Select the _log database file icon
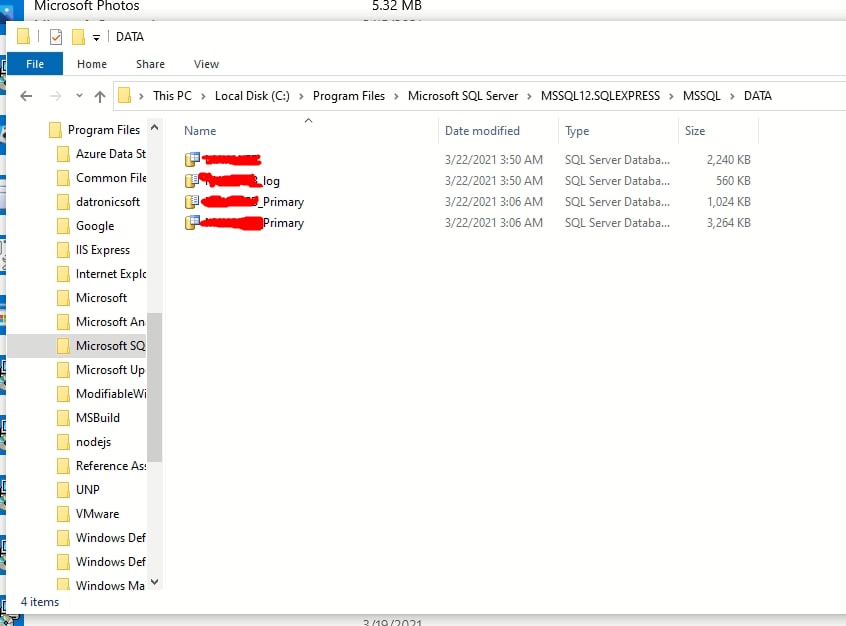The width and height of the screenshot is (846, 626). pyautogui.click(x=192, y=180)
